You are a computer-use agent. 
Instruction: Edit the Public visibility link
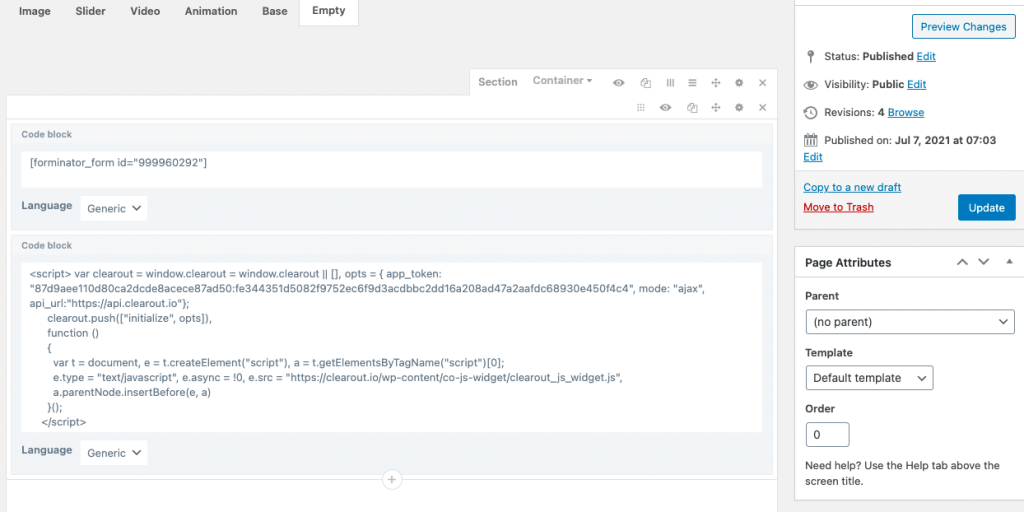point(916,84)
